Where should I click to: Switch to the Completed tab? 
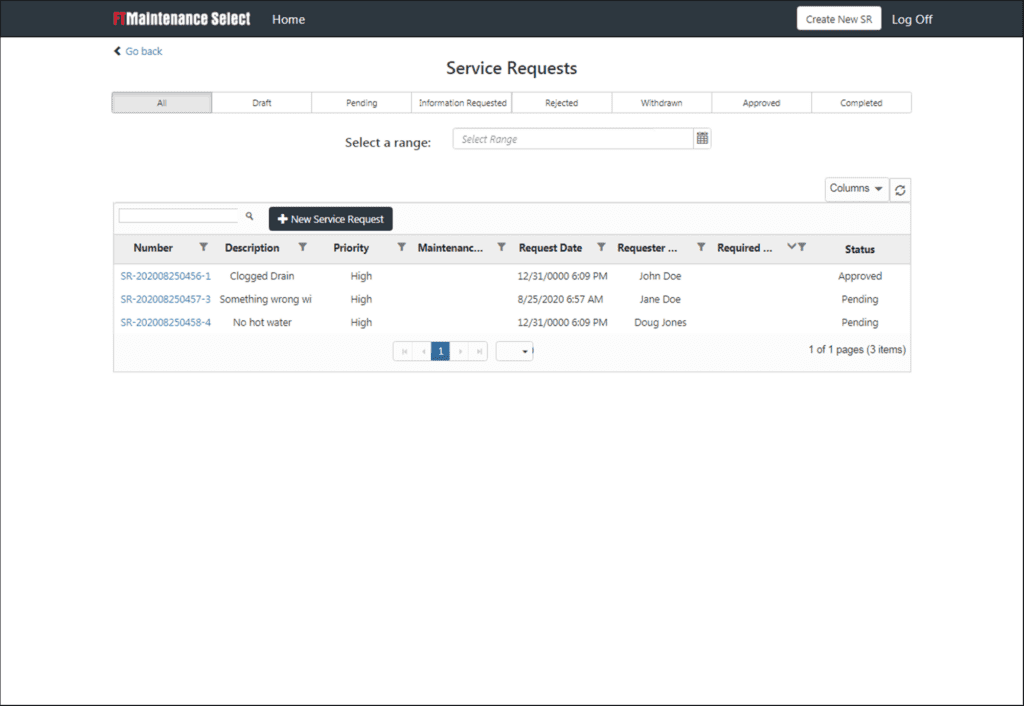click(x=861, y=103)
